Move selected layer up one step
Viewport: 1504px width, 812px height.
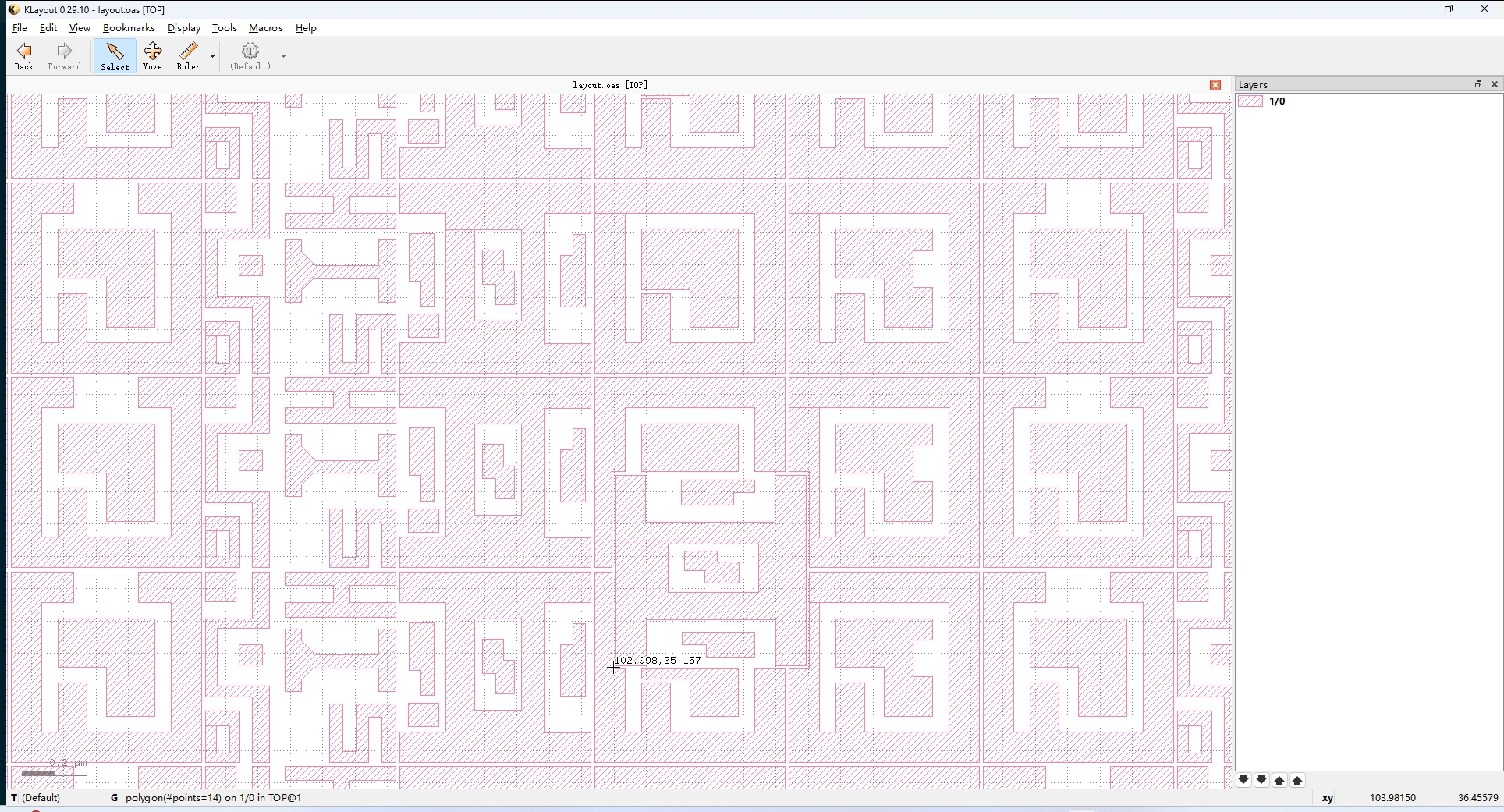[x=1279, y=780]
